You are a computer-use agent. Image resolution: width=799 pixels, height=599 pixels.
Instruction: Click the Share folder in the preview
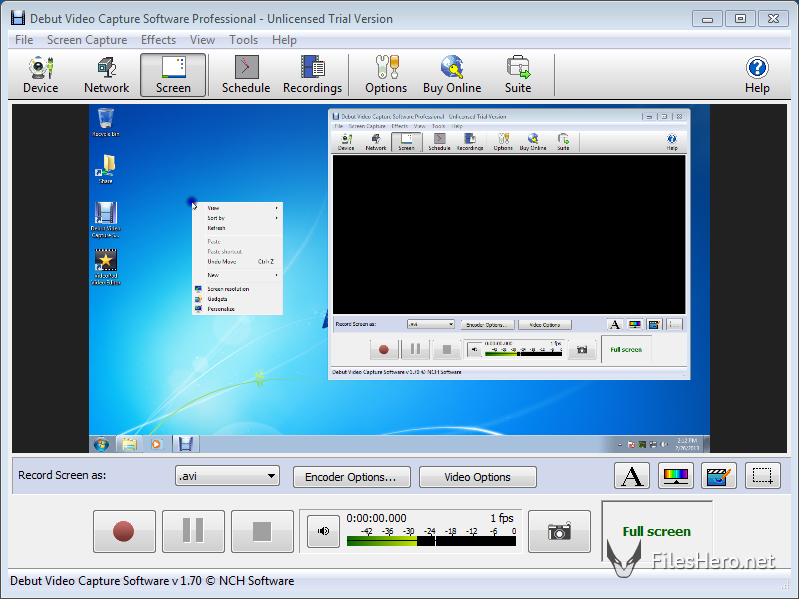coord(105,169)
